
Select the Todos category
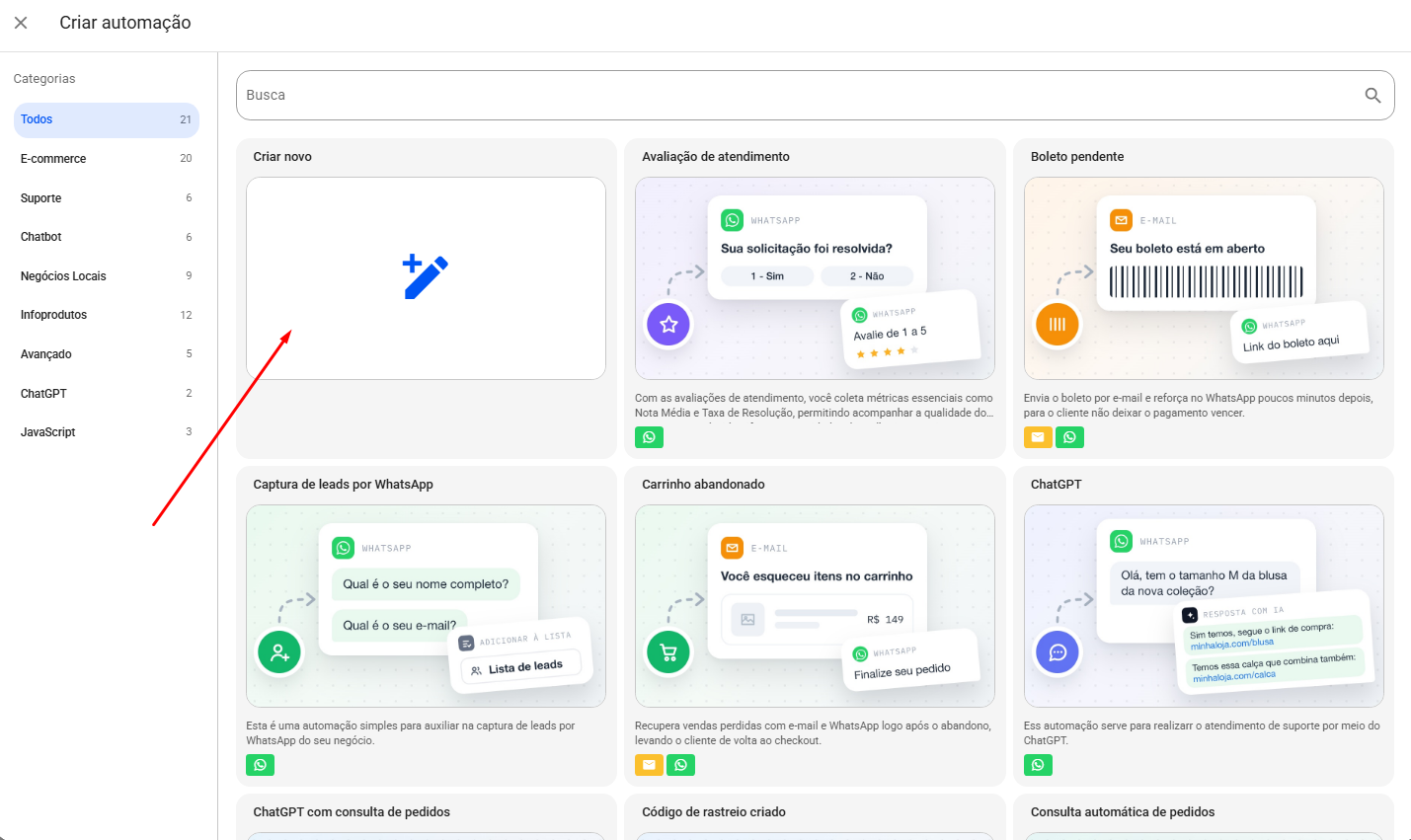point(107,119)
